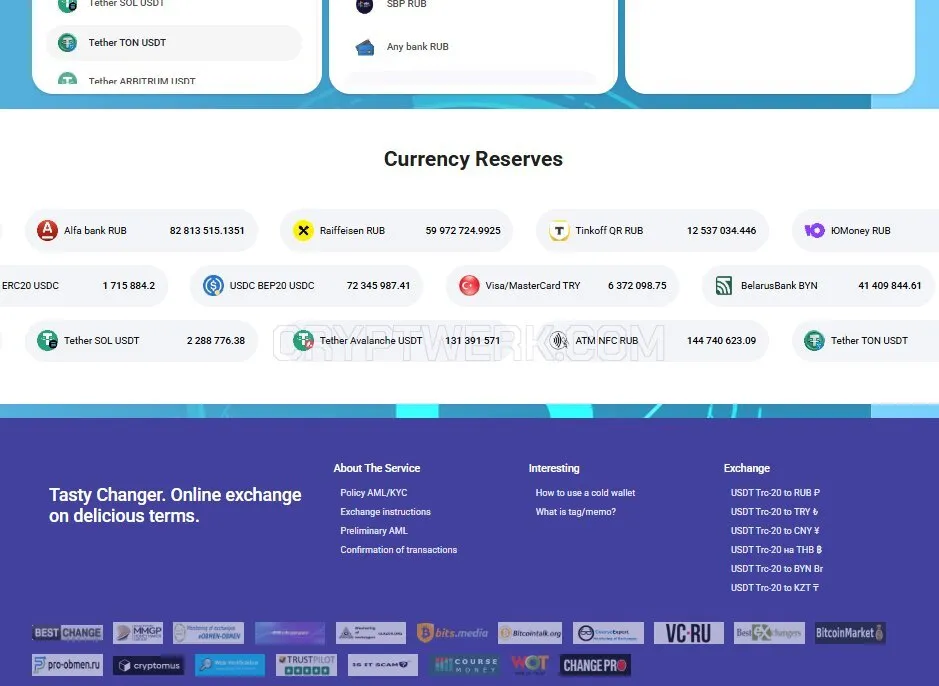Screen dimensions: 939x686
Task: Open What is tag/memo? link
Action: click(x=575, y=512)
